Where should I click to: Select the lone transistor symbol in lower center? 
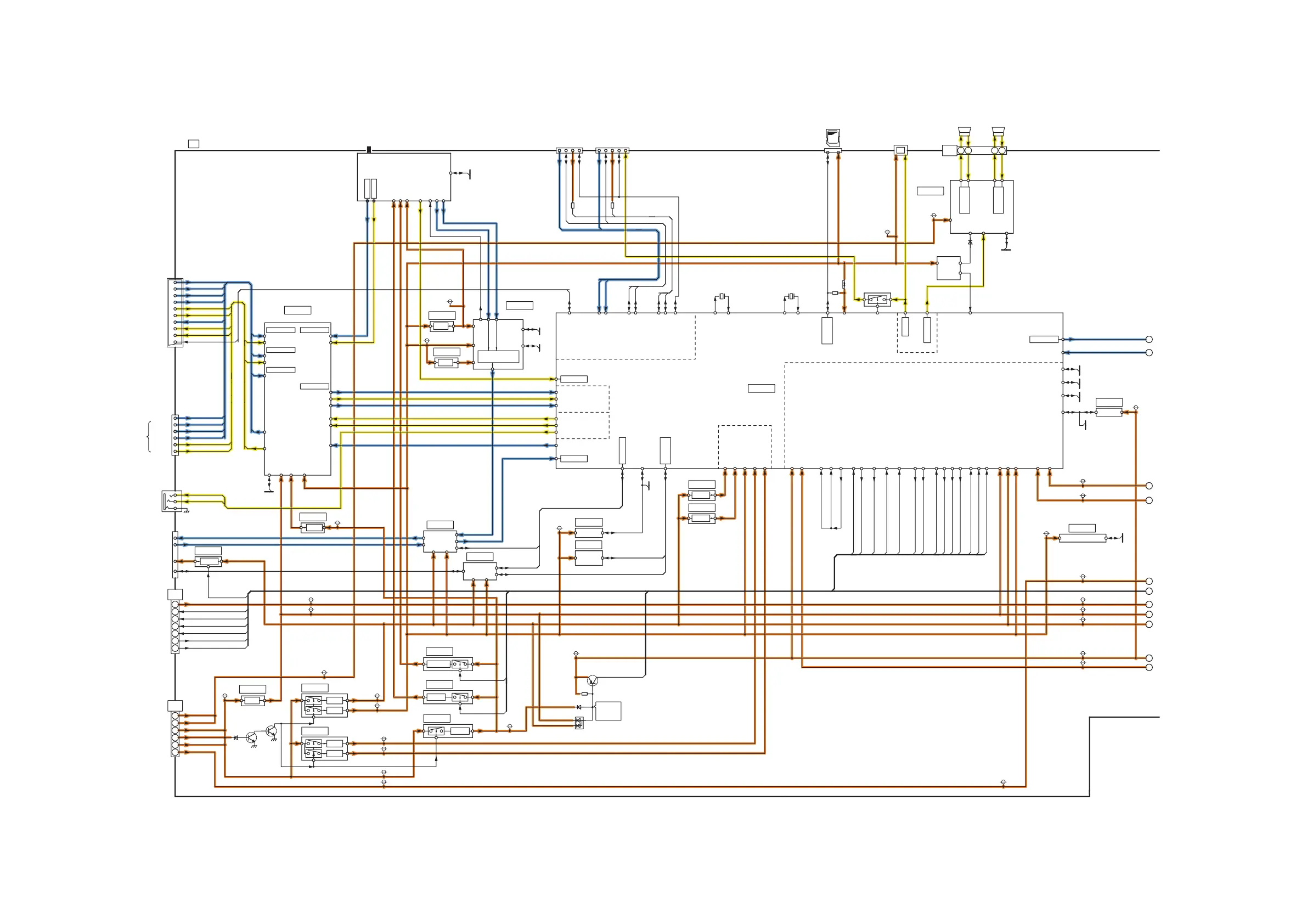pos(593,681)
